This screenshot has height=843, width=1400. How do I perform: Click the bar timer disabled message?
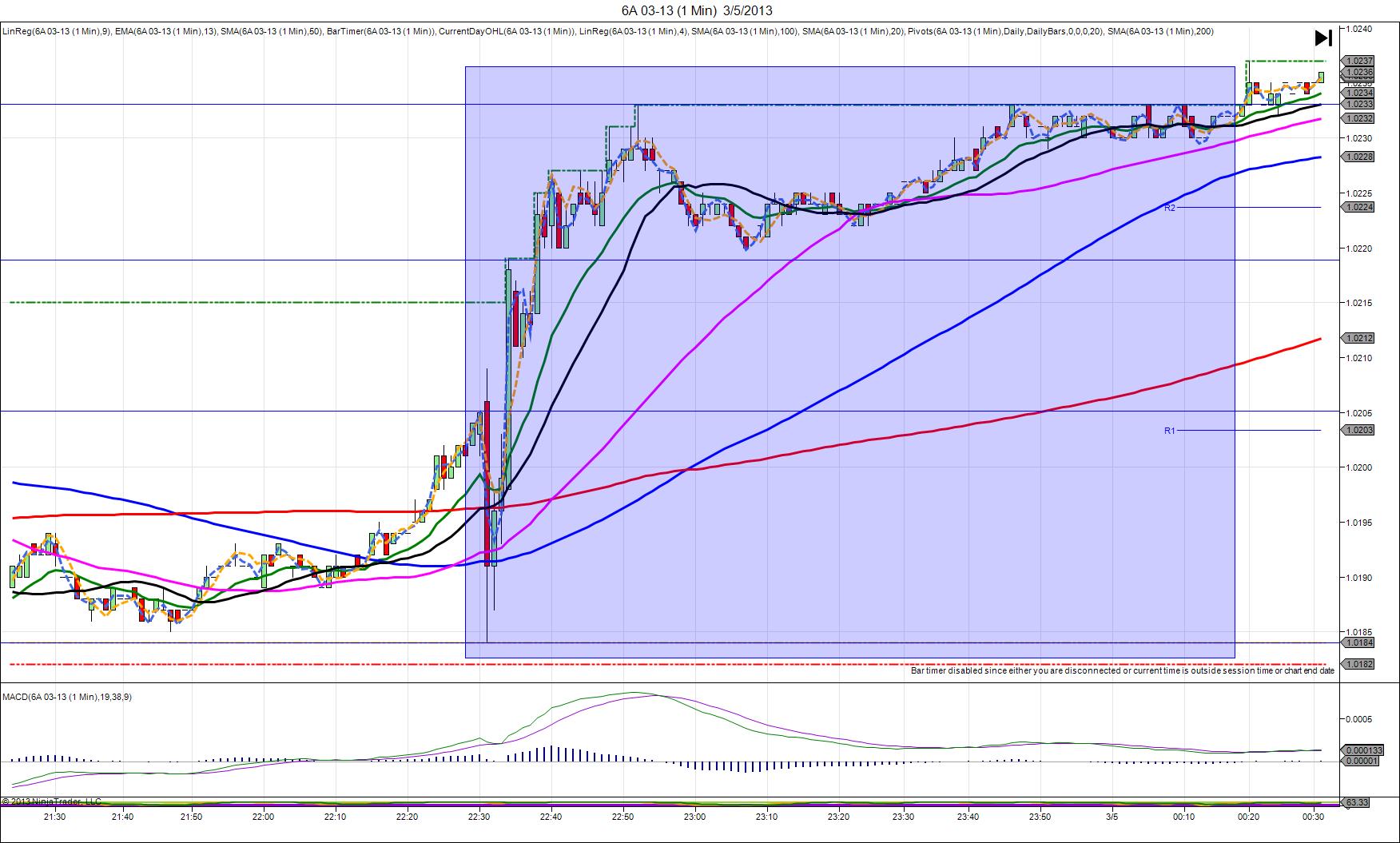(1123, 670)
